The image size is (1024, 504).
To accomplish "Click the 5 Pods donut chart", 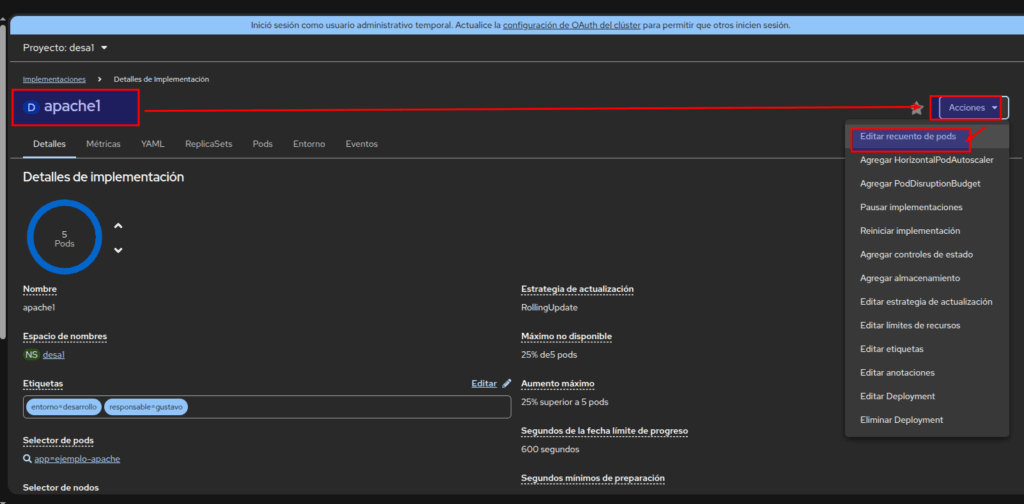I will 64,238.
